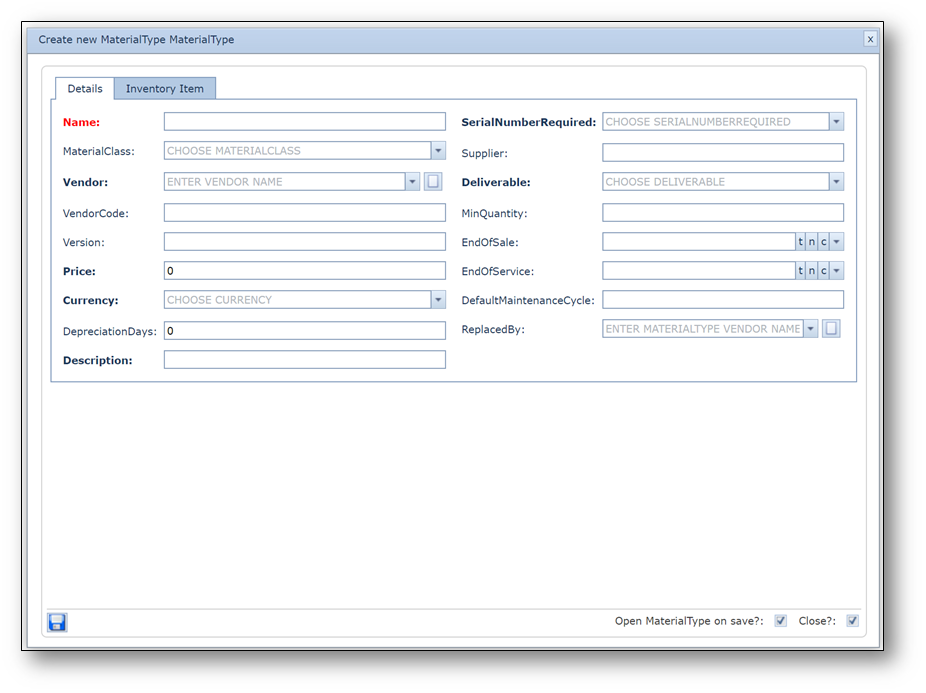
Task: Click the Choose Currency combo field
Action: click(298, 300)
